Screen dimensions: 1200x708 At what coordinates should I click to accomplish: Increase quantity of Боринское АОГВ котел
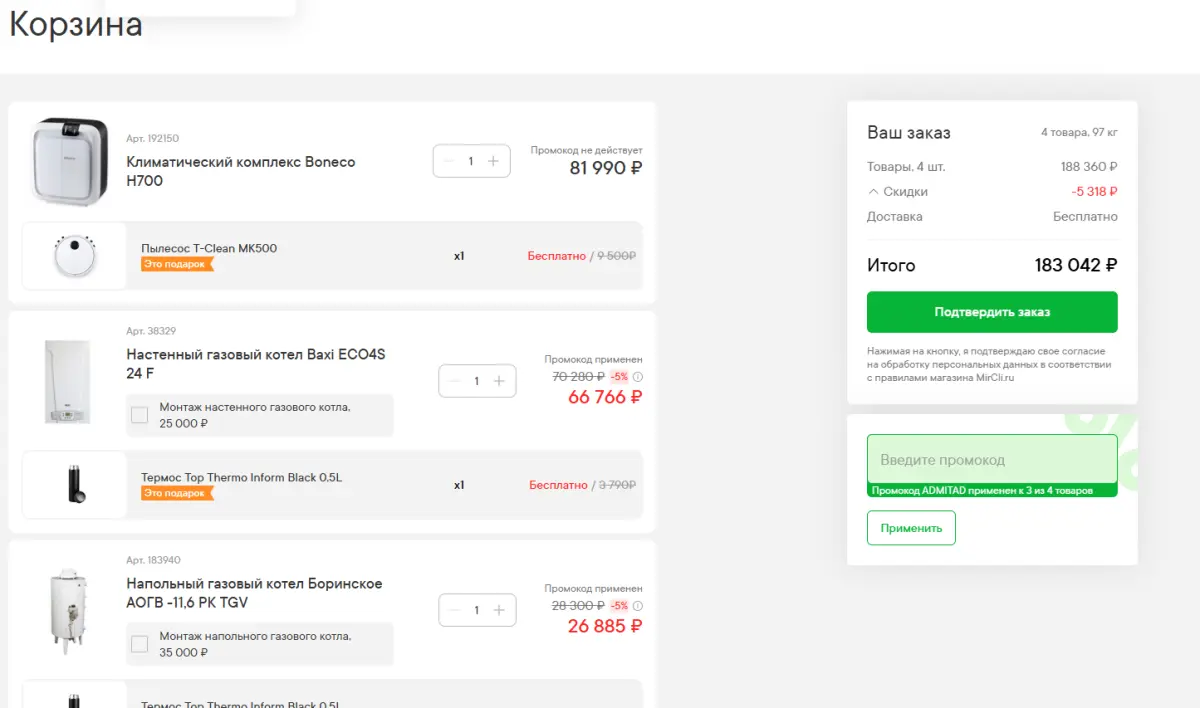pyautogui.click(x=499, y=610)
